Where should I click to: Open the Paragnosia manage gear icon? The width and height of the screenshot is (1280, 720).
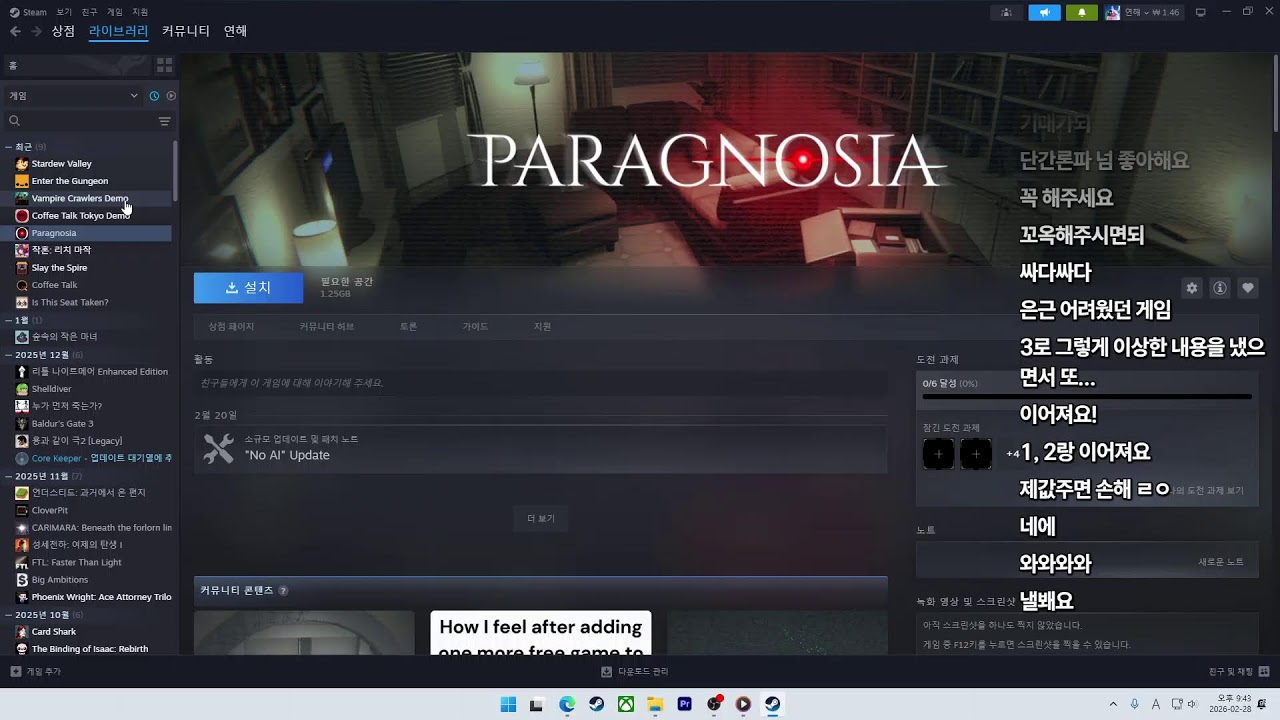point(1191,288)
